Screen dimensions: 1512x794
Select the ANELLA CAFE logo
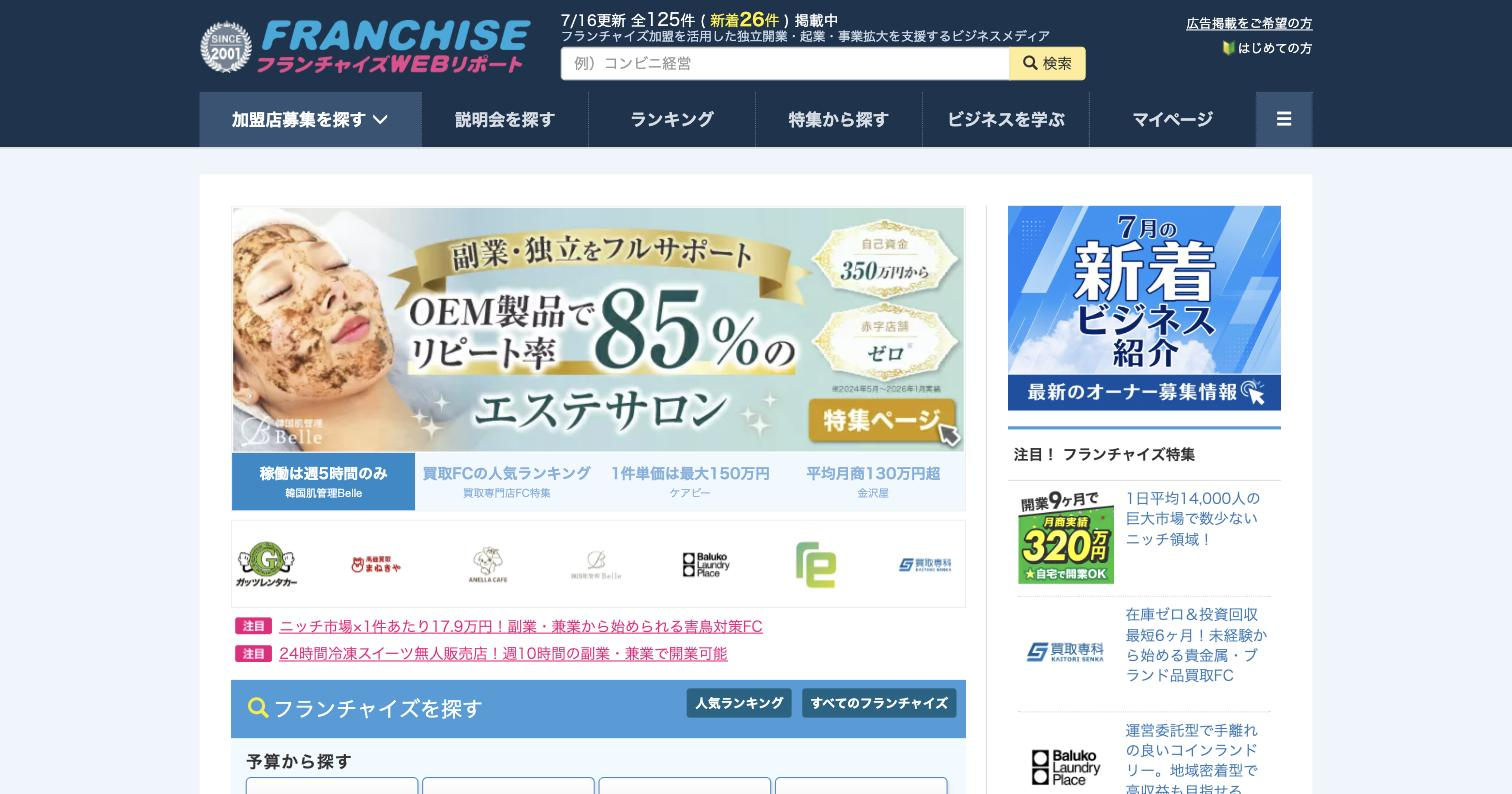pos(488,565)
